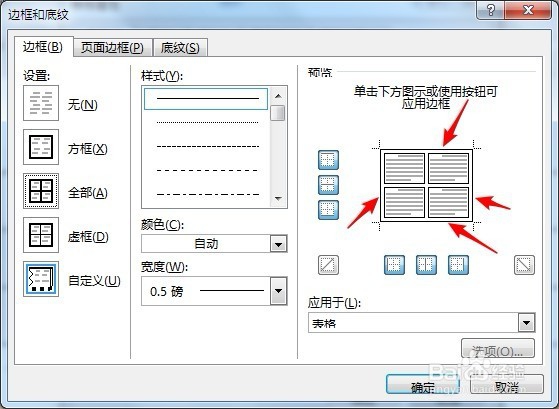Click the 无(N) label text
This screenshot has width=559, height=409.
coord(83,105)
